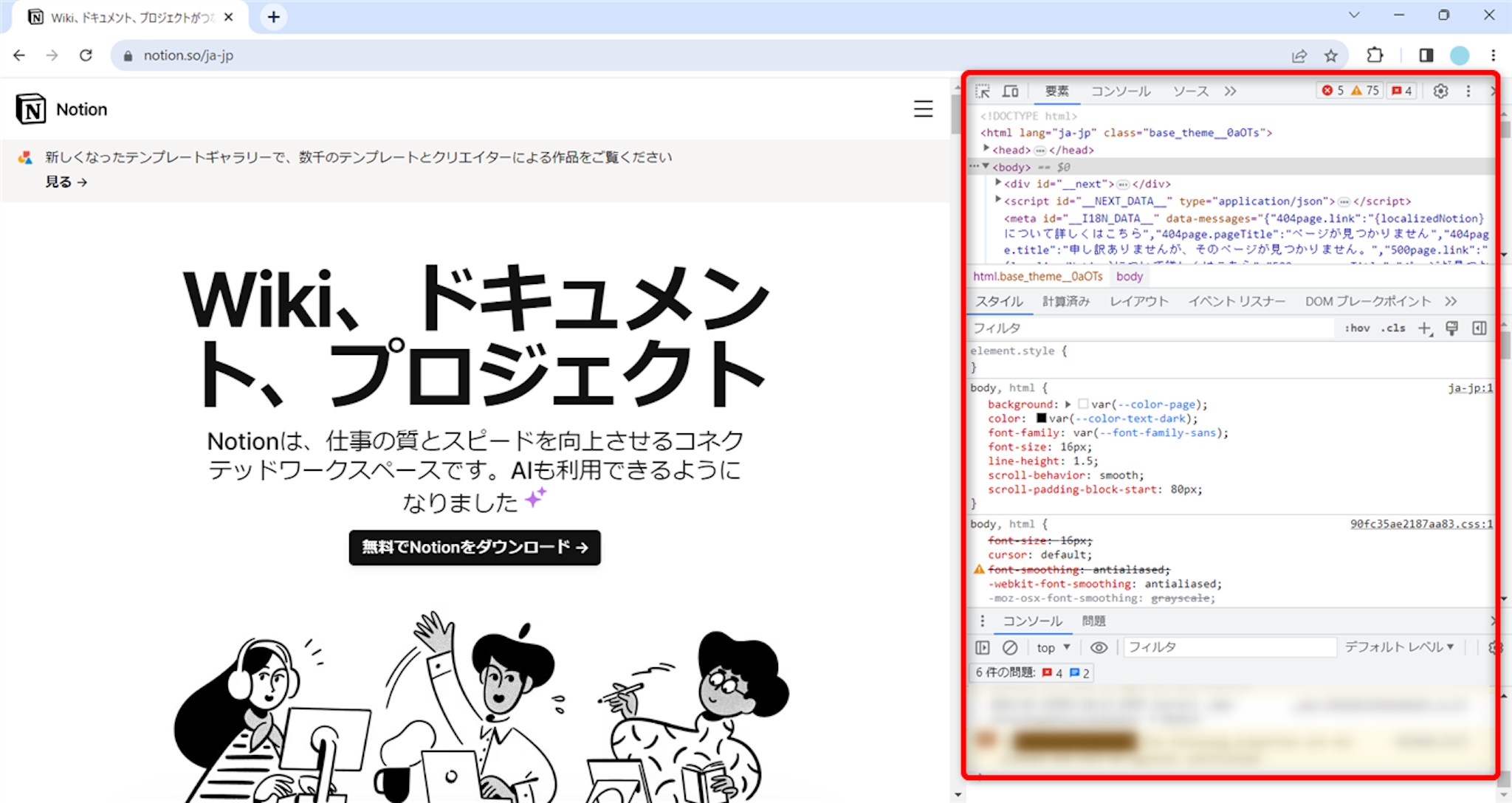Bookmark this page with the star icon
This screenshot has height=803, width=1512.
pyautogui.click(x=1330, y=55)
